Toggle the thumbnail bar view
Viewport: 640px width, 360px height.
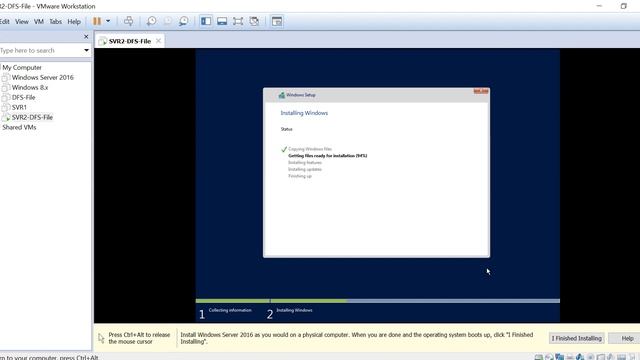tap(222, 21)
